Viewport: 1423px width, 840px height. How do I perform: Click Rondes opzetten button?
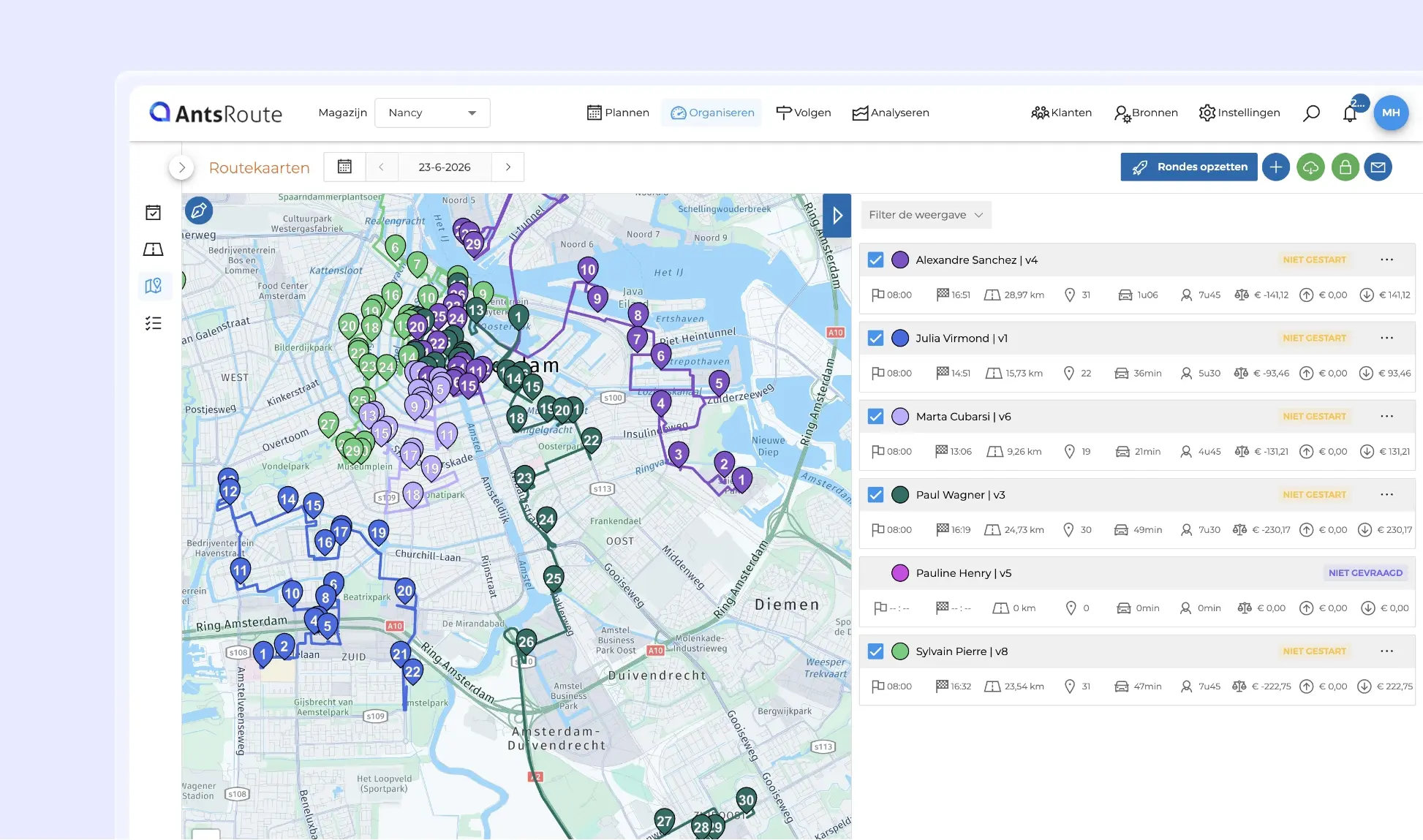click(1189, 167)
